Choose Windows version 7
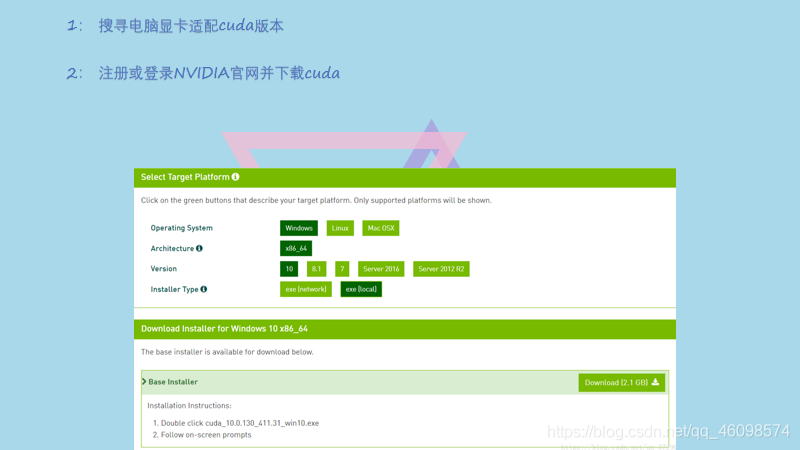 coord(342,269)
